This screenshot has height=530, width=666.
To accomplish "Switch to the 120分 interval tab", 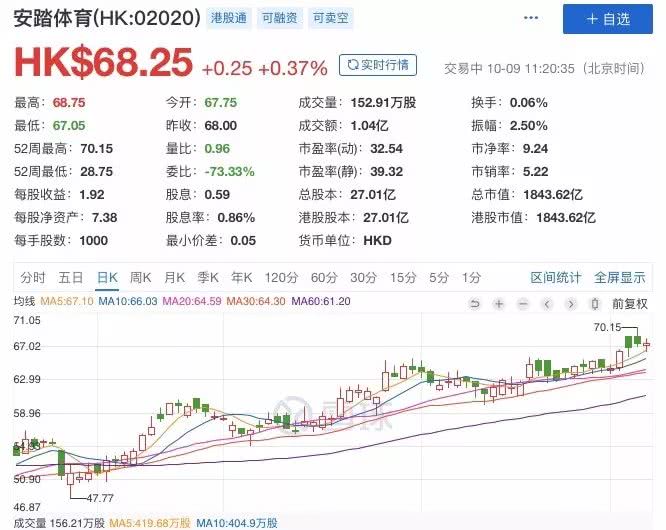I will [x=281, y=278].
